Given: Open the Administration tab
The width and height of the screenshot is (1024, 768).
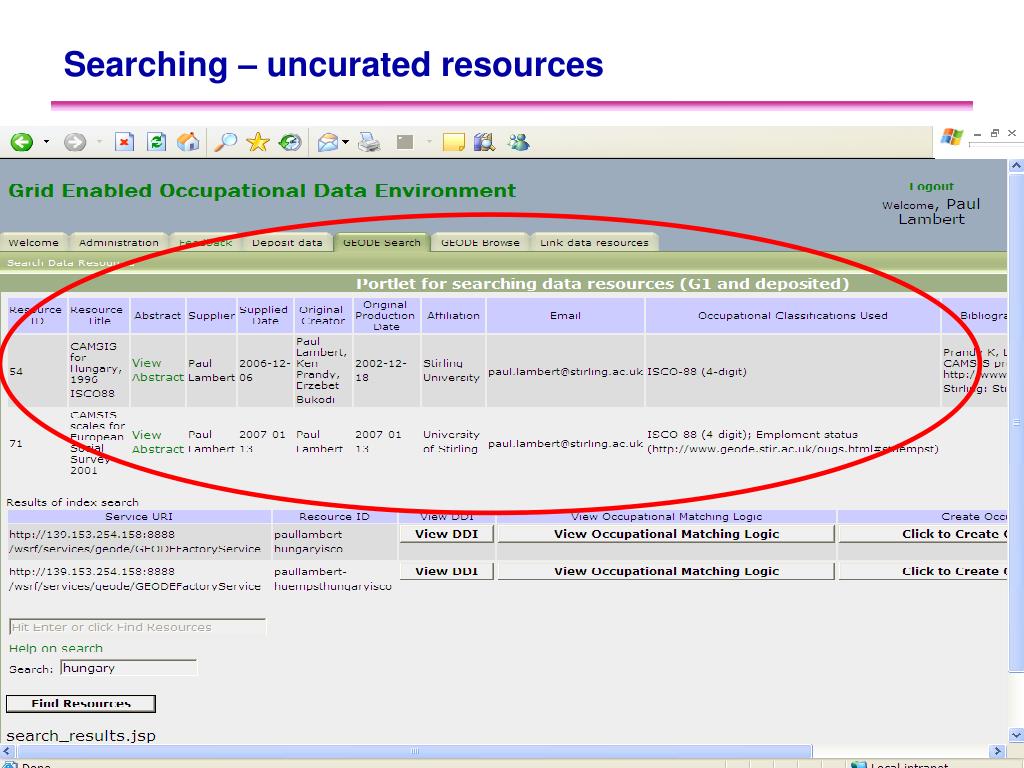Looking at the screenshot, I should 118,242.
